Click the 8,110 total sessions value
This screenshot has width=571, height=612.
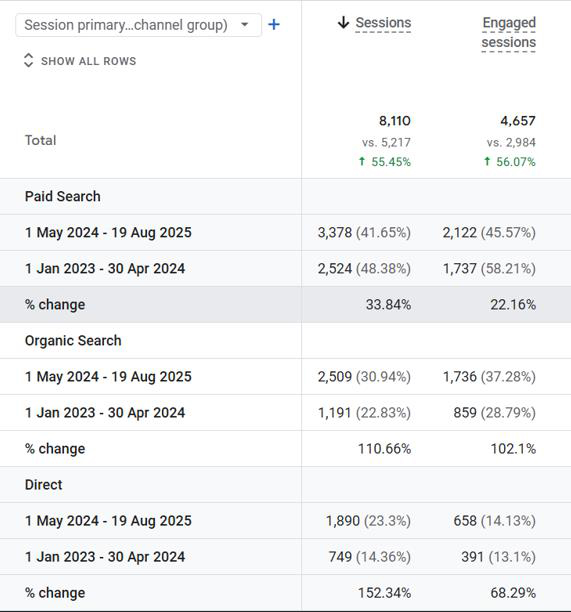pos(395,121)
